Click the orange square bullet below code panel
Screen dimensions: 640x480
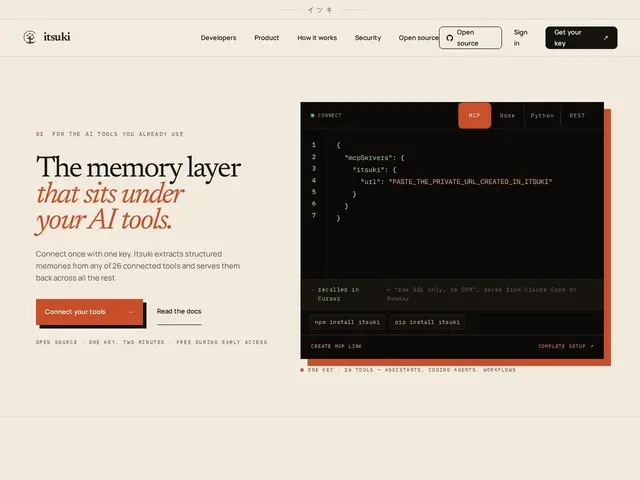[x=302, y=370]
